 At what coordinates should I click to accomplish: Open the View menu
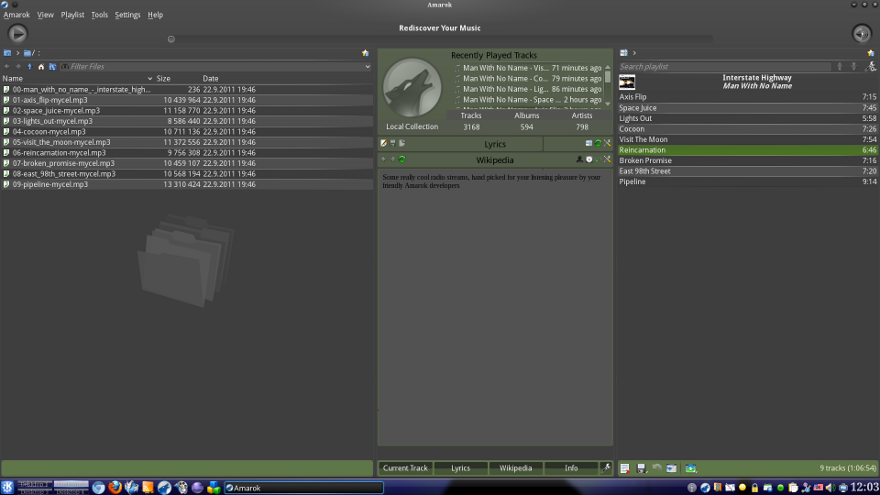[45, 15]
